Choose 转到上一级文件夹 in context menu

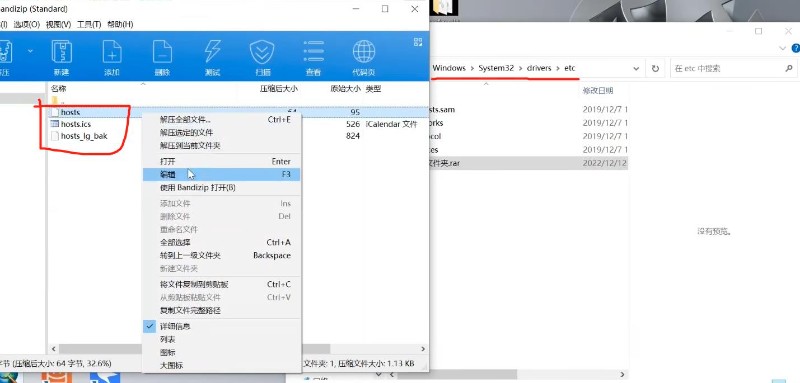(221, 256)
